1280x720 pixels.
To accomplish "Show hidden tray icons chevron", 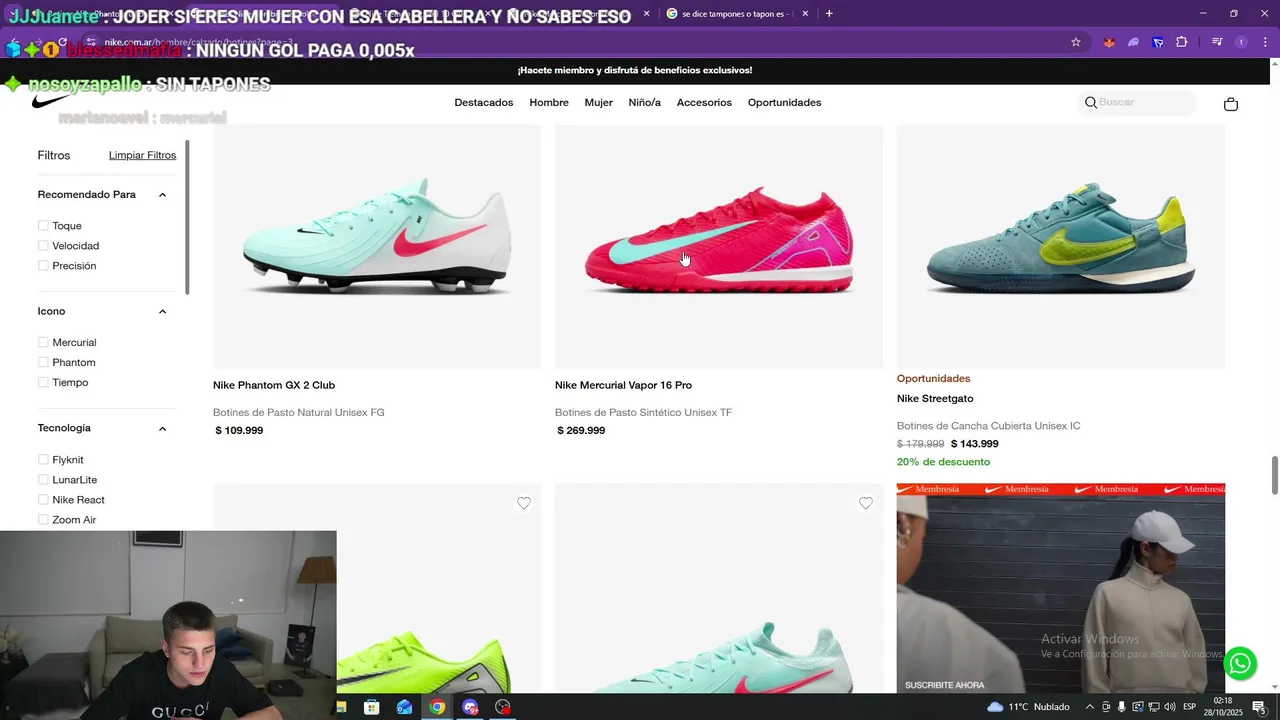I will point(1090,707).
